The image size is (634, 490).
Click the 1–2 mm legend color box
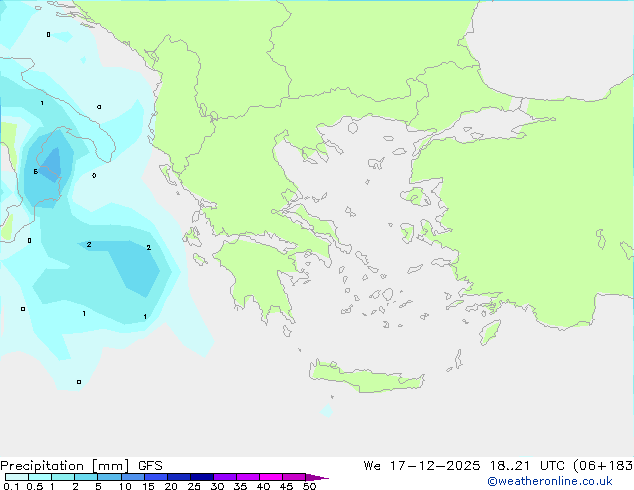click(x=63, y=477)
